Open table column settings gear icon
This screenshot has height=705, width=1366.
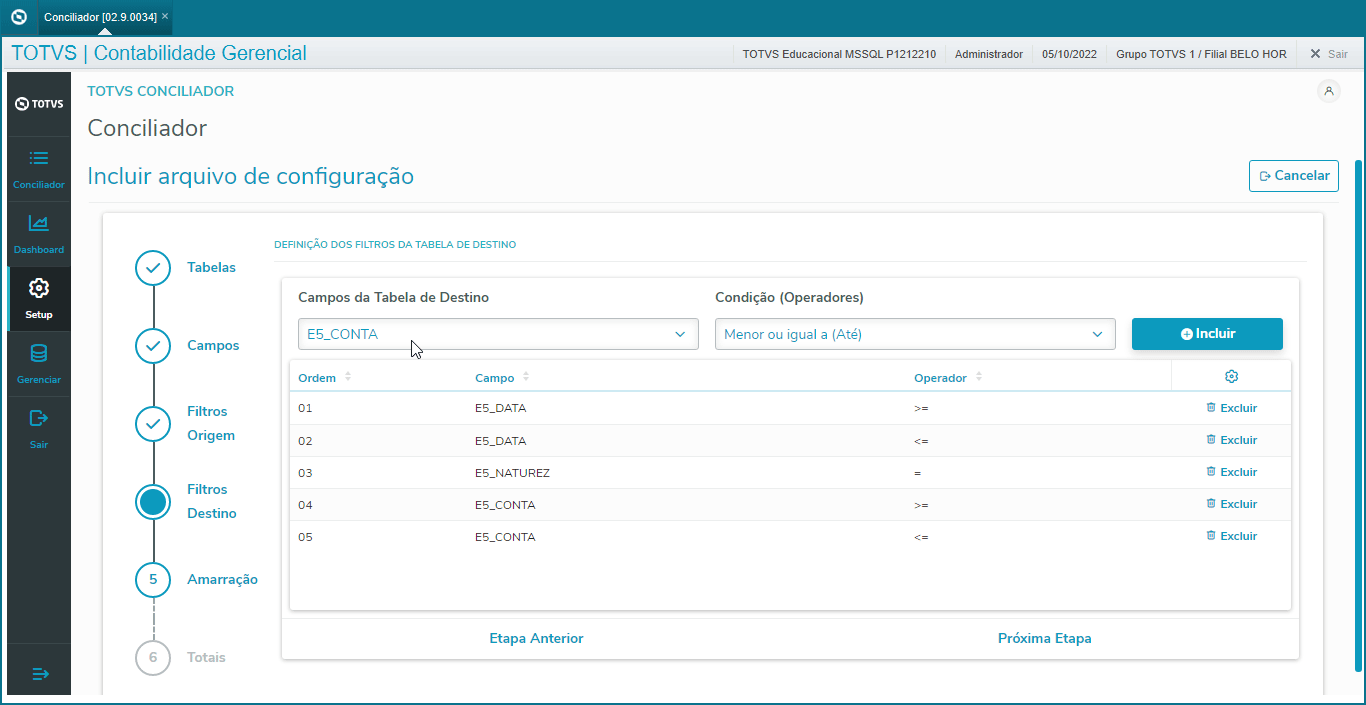click(x=1231, y=377)
